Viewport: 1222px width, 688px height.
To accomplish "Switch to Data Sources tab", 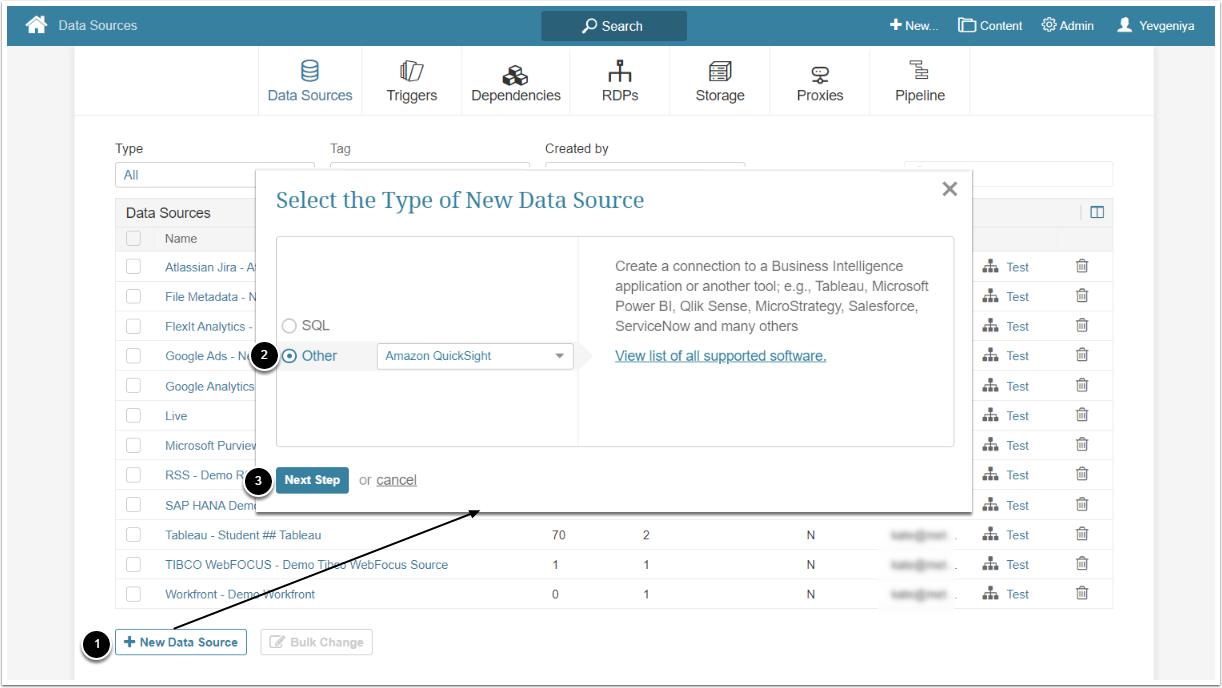I will point(310,82).
